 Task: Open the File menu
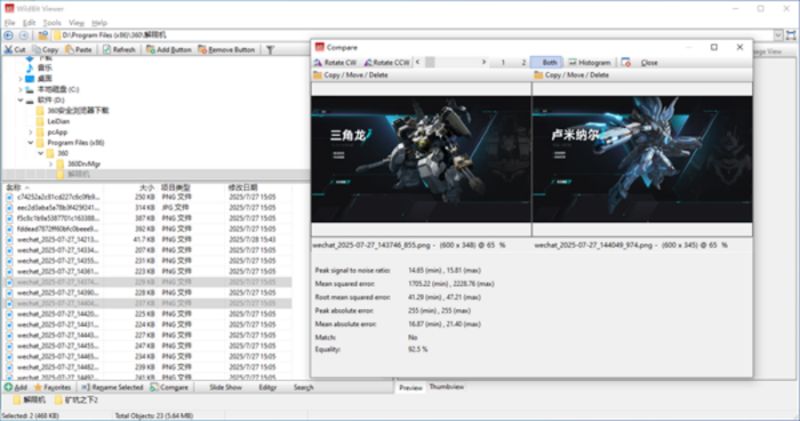[10, 22]
